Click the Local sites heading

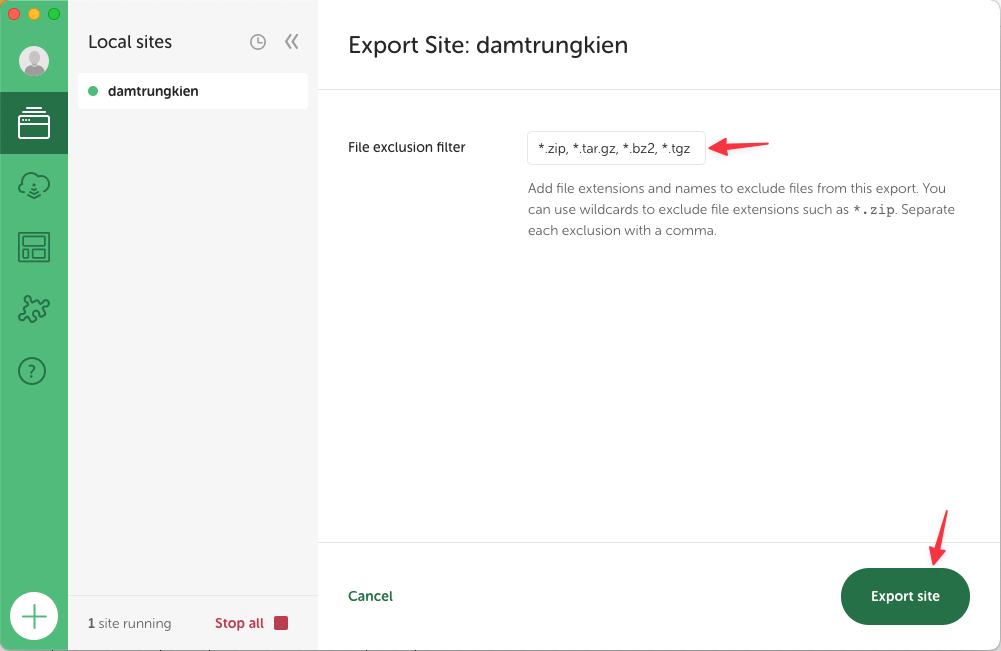click(x=130, y=42)
